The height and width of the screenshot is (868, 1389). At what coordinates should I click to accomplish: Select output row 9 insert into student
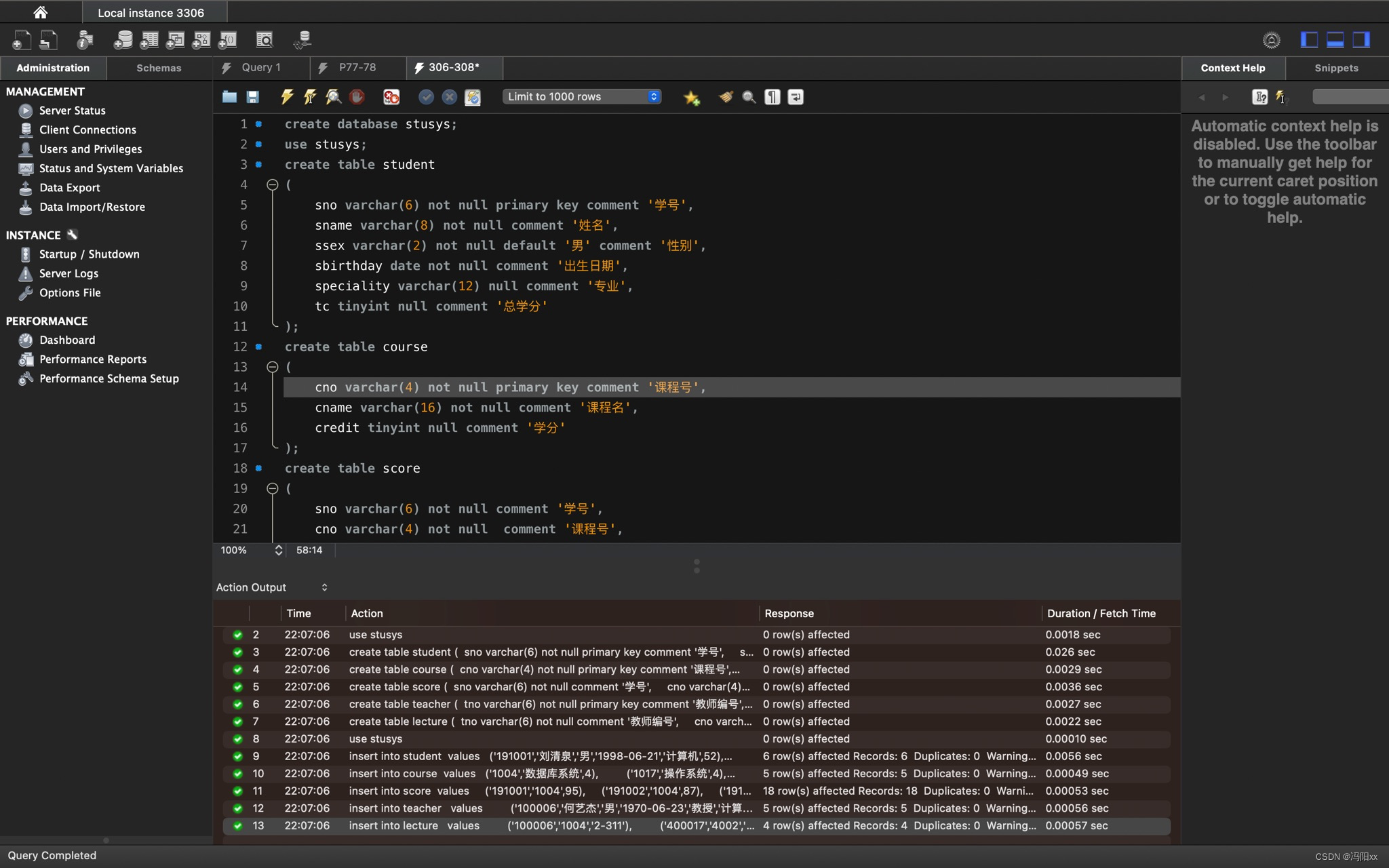[697, 756]
